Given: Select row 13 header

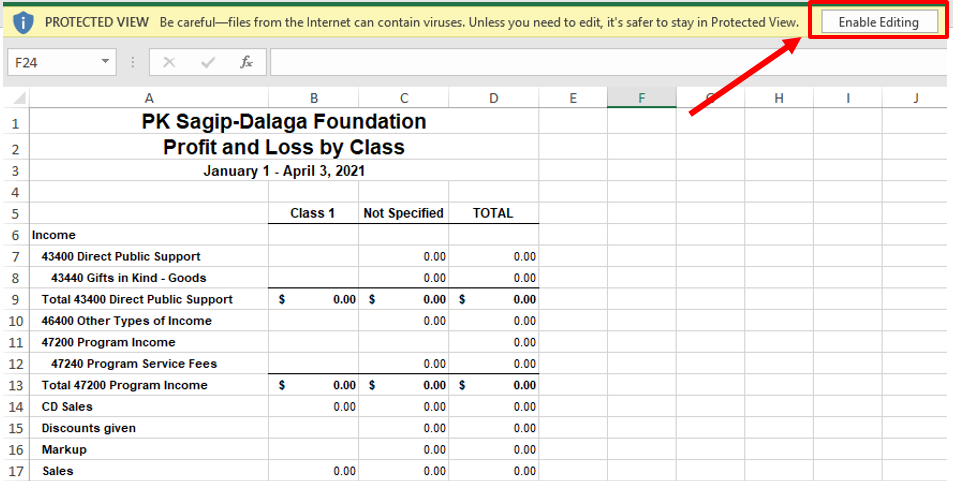Looking at the screenshot, I should pos(16,385).
